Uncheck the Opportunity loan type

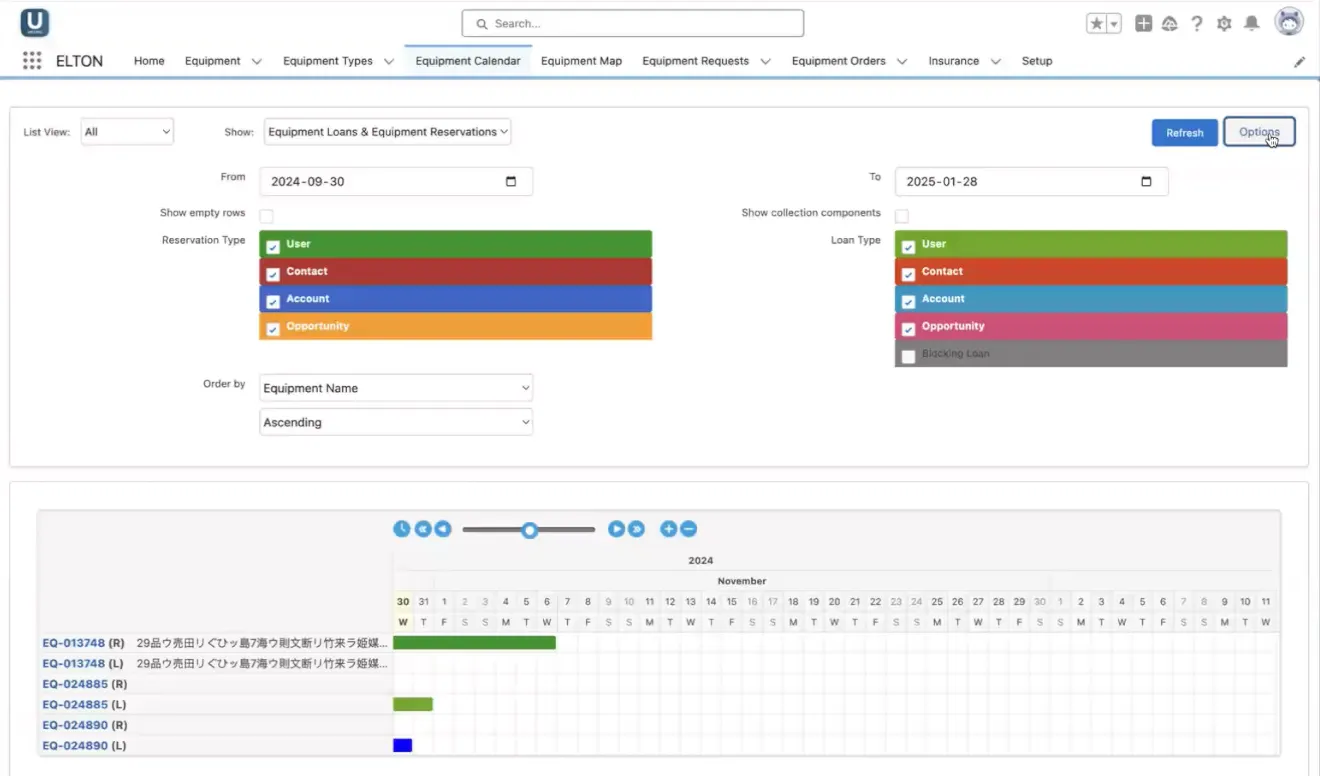click(908, 329)
